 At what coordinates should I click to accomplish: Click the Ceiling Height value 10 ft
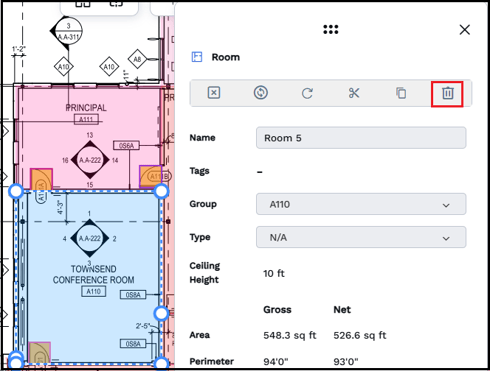(274, 274)
